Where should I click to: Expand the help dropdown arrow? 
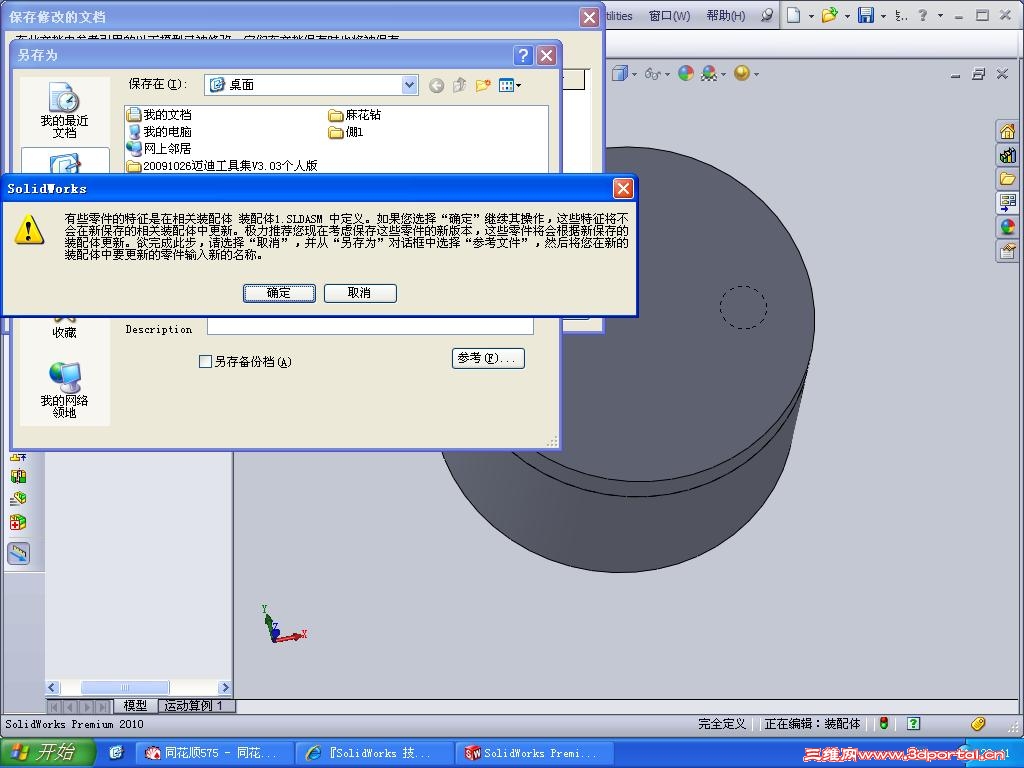pos(940,16)
